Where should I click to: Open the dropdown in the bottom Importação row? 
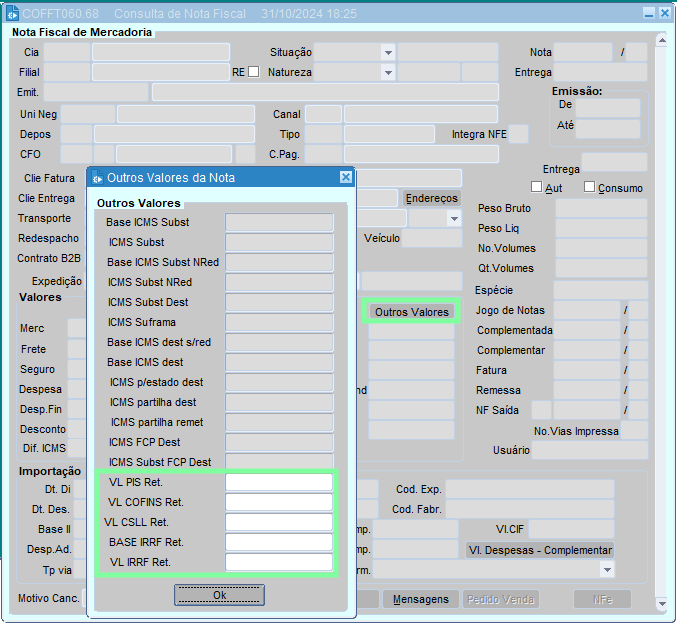pos(606,569)
